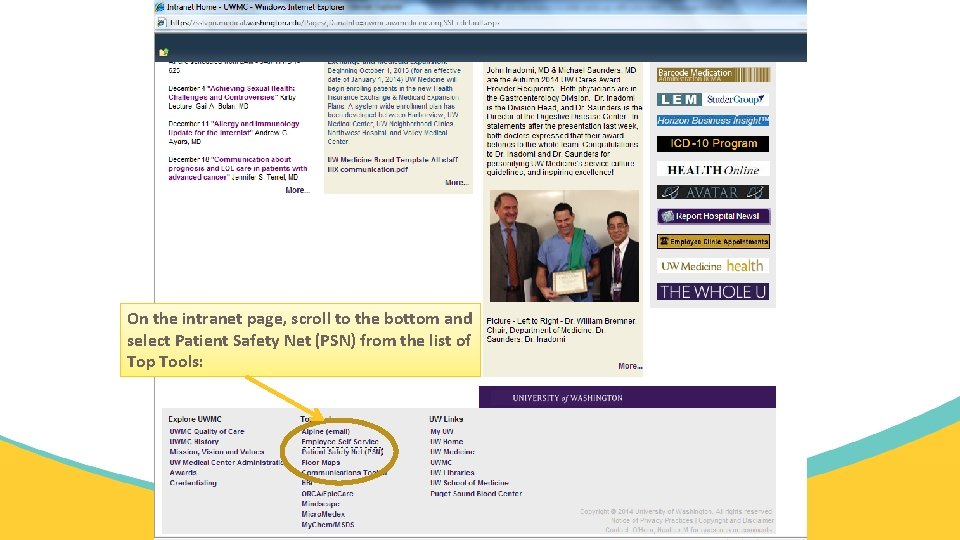Open the HEALTH Online banner

pyautogui.click(x=713, y=170)
